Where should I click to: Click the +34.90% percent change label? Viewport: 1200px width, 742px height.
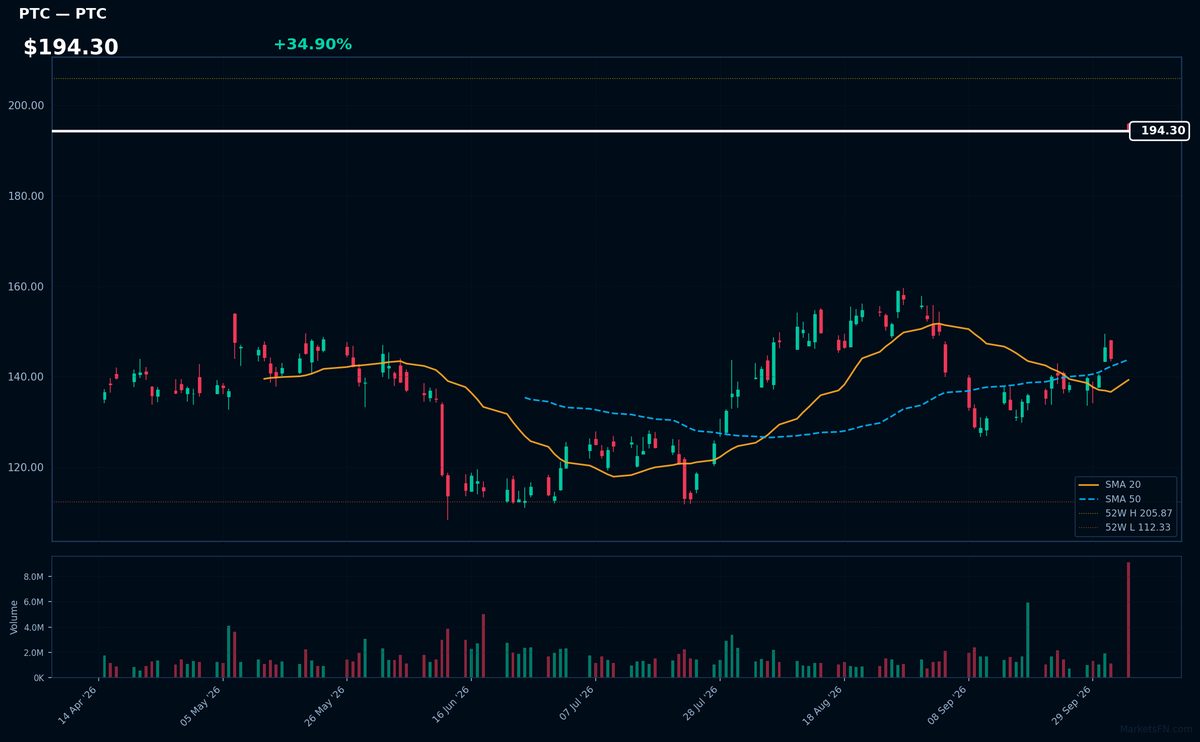[312, 45]
